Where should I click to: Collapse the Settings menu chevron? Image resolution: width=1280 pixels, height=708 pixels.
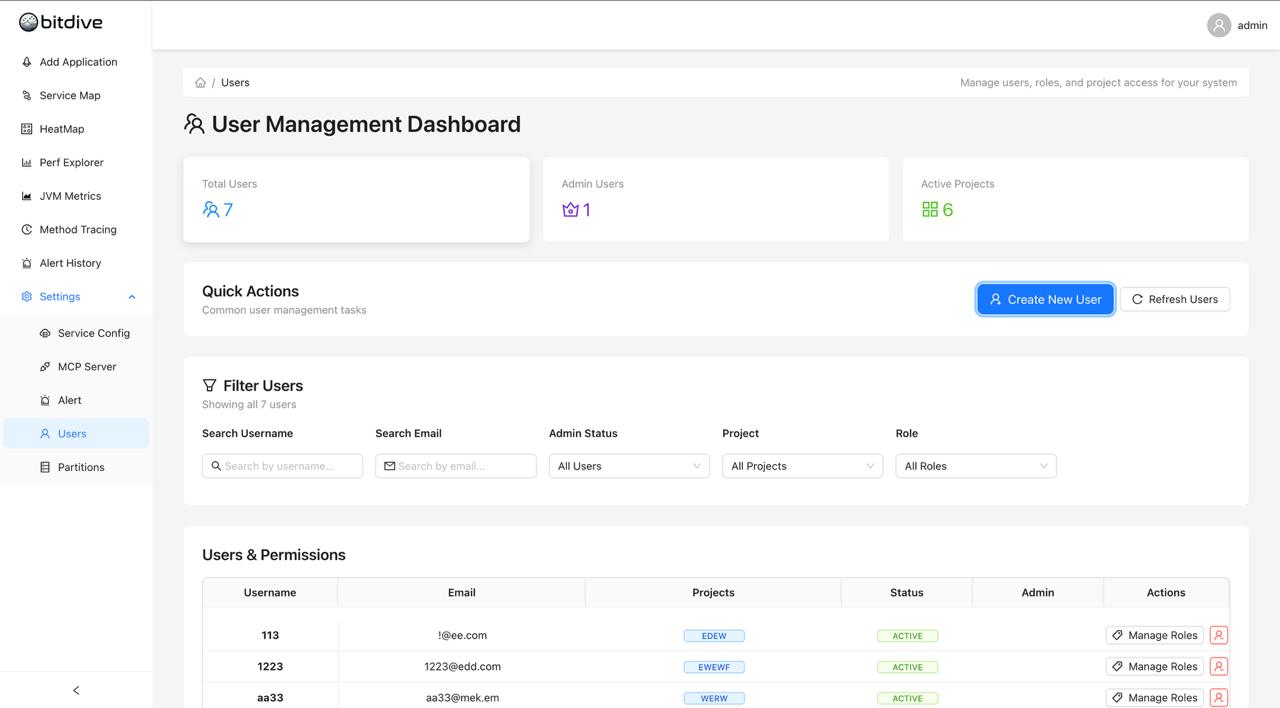coord(132,297)
